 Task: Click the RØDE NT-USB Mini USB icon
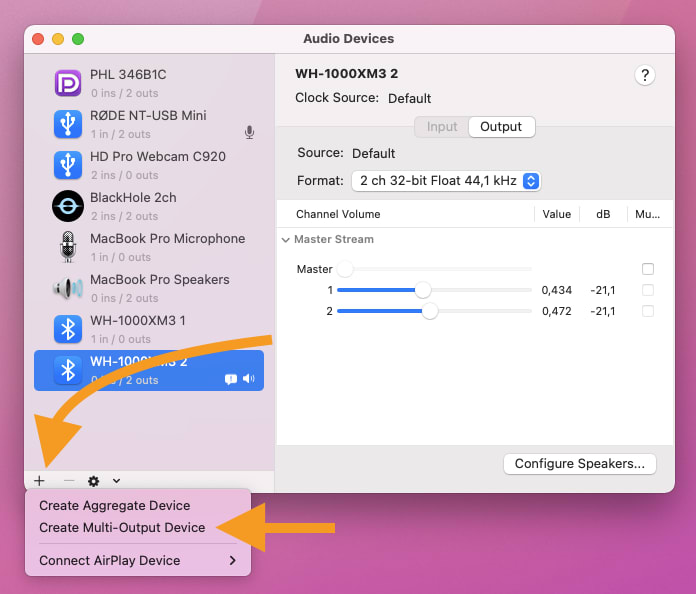coord(67,124)
